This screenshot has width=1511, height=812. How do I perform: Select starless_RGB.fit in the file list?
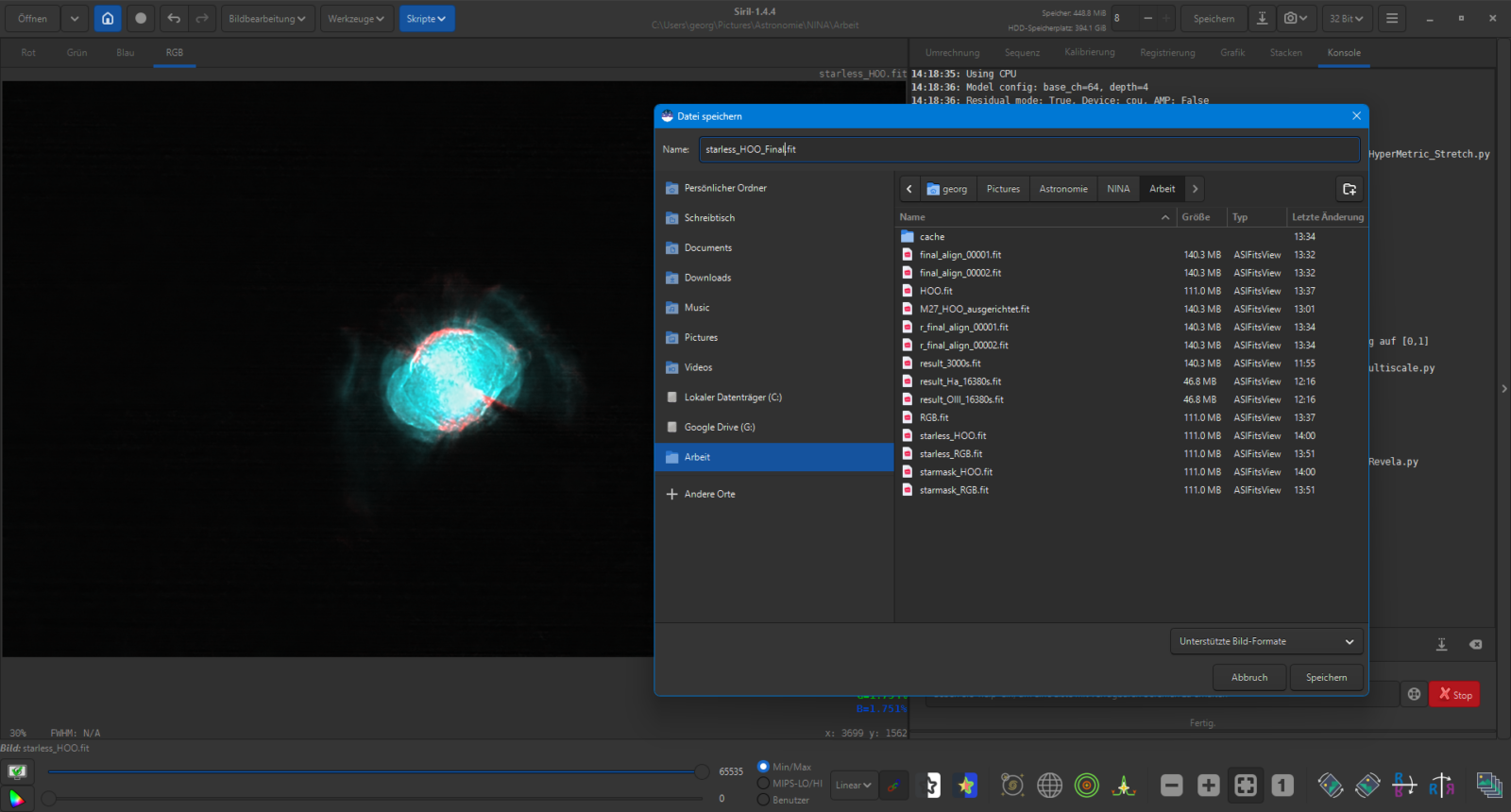[x=1131, y=454]
